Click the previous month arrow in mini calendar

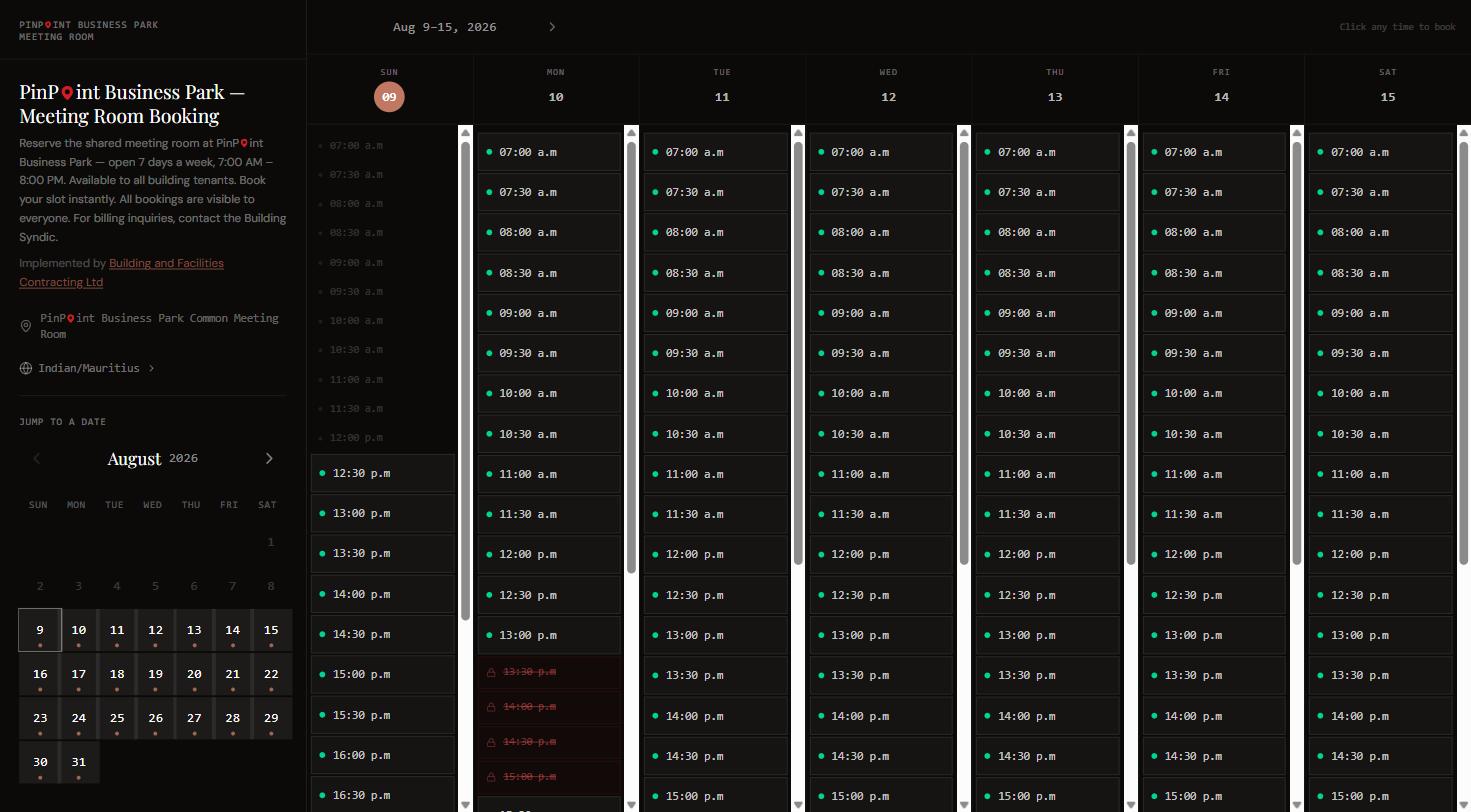tap(37, 459)
